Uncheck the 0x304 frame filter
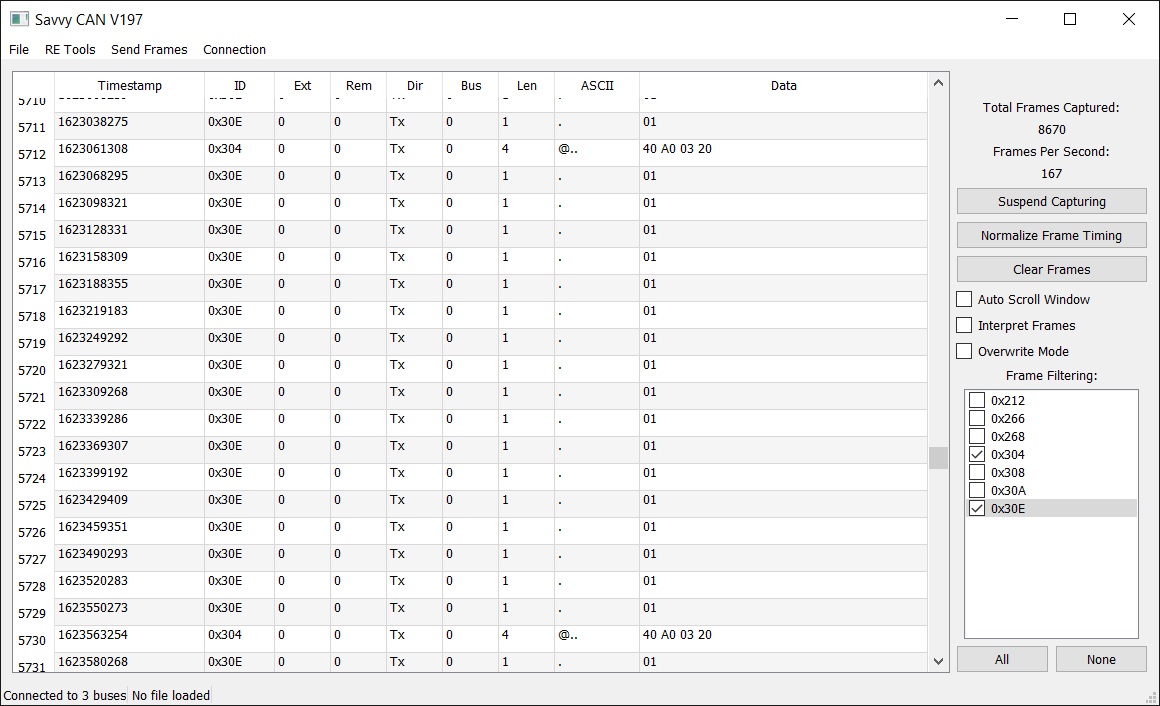This screenshot has width=1160, height=706. pyautogui.click(x=978, y=455)
